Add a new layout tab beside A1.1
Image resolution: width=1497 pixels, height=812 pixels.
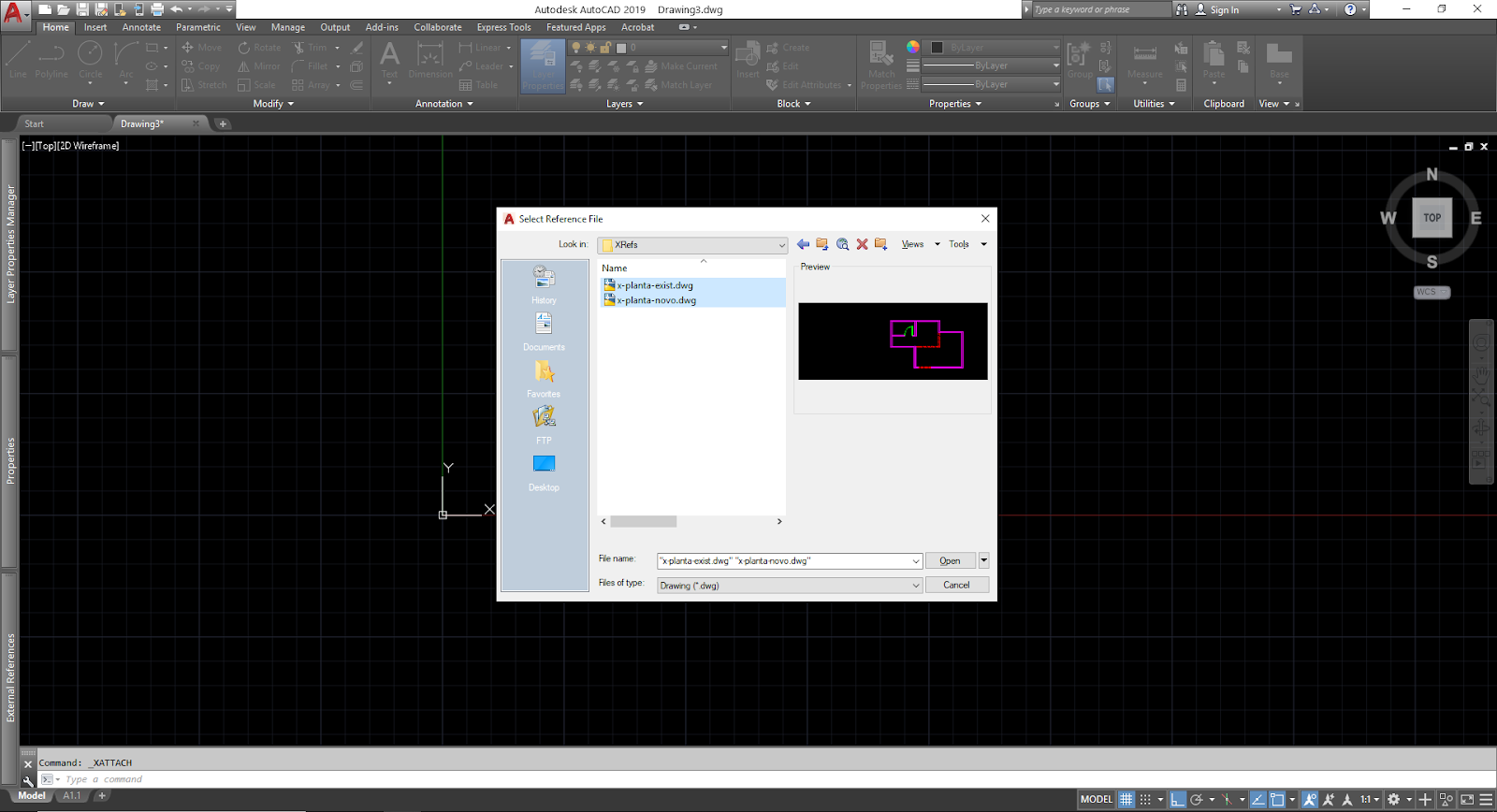(102, 796)
